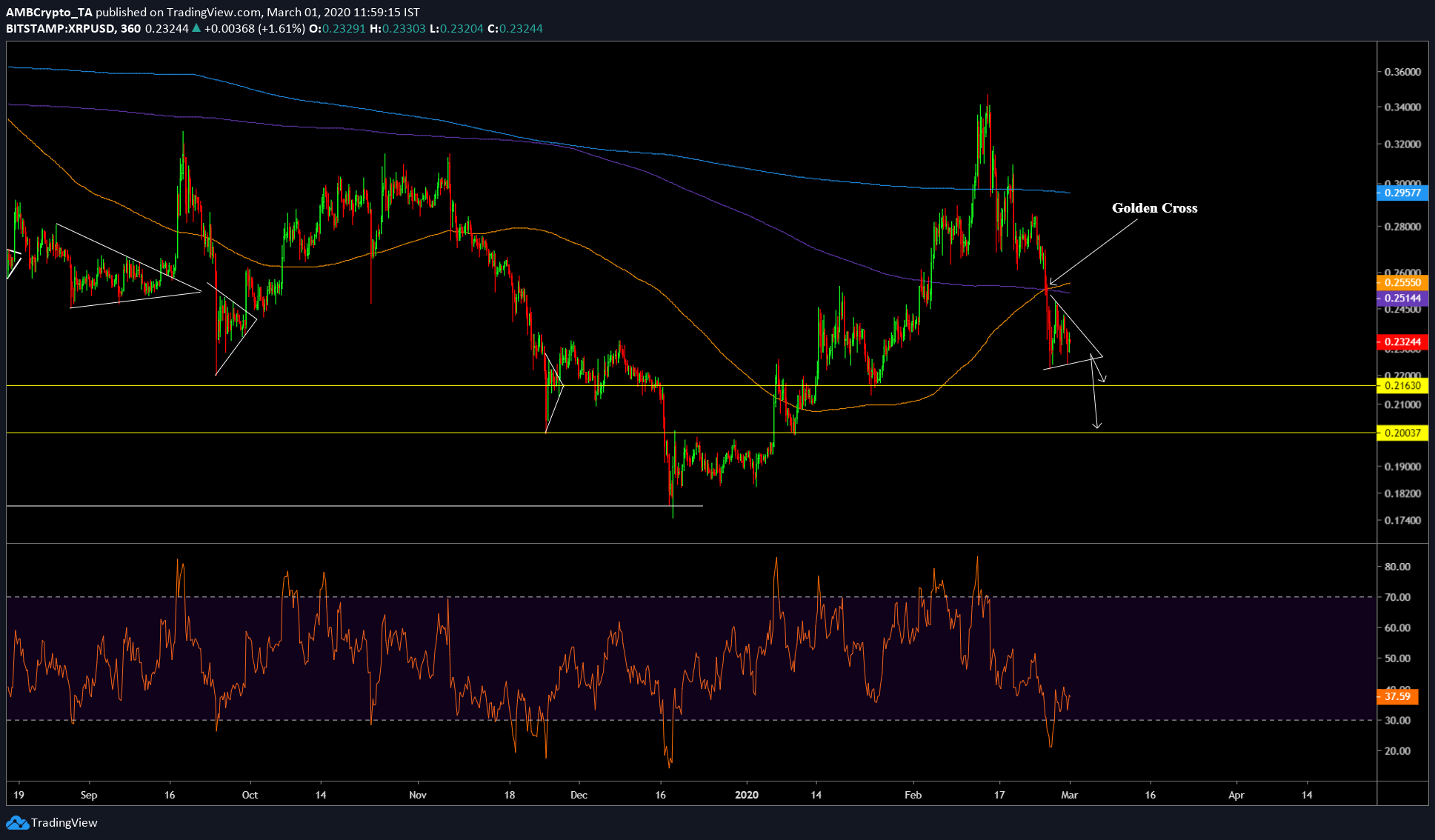Click the Feb date axis label
The height and width of the screenshot is (840, 1435).
(x=913, y=795)
